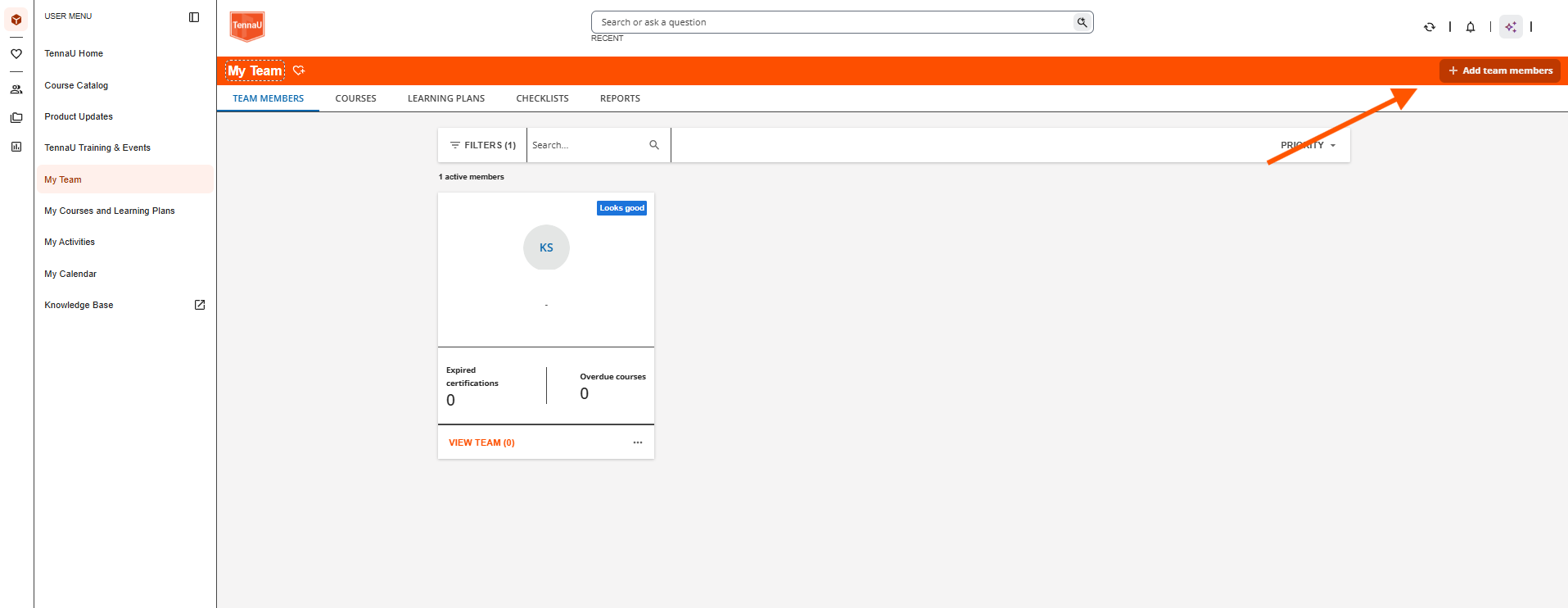Open the people icon in left rail
Image resolution: width=1568 pixels, height=608 pixels.
[16, 89]
